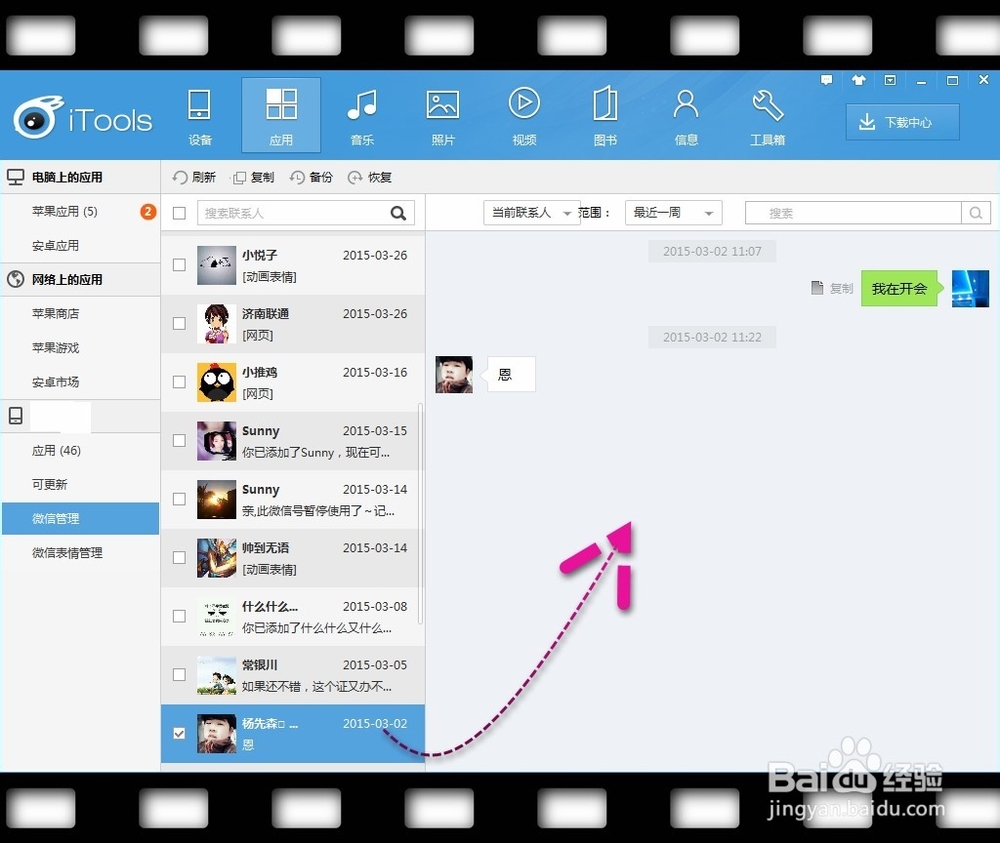
Task: Switch to the 应用 apps tab
Action: pyautogui.click(x=281, y=116)
